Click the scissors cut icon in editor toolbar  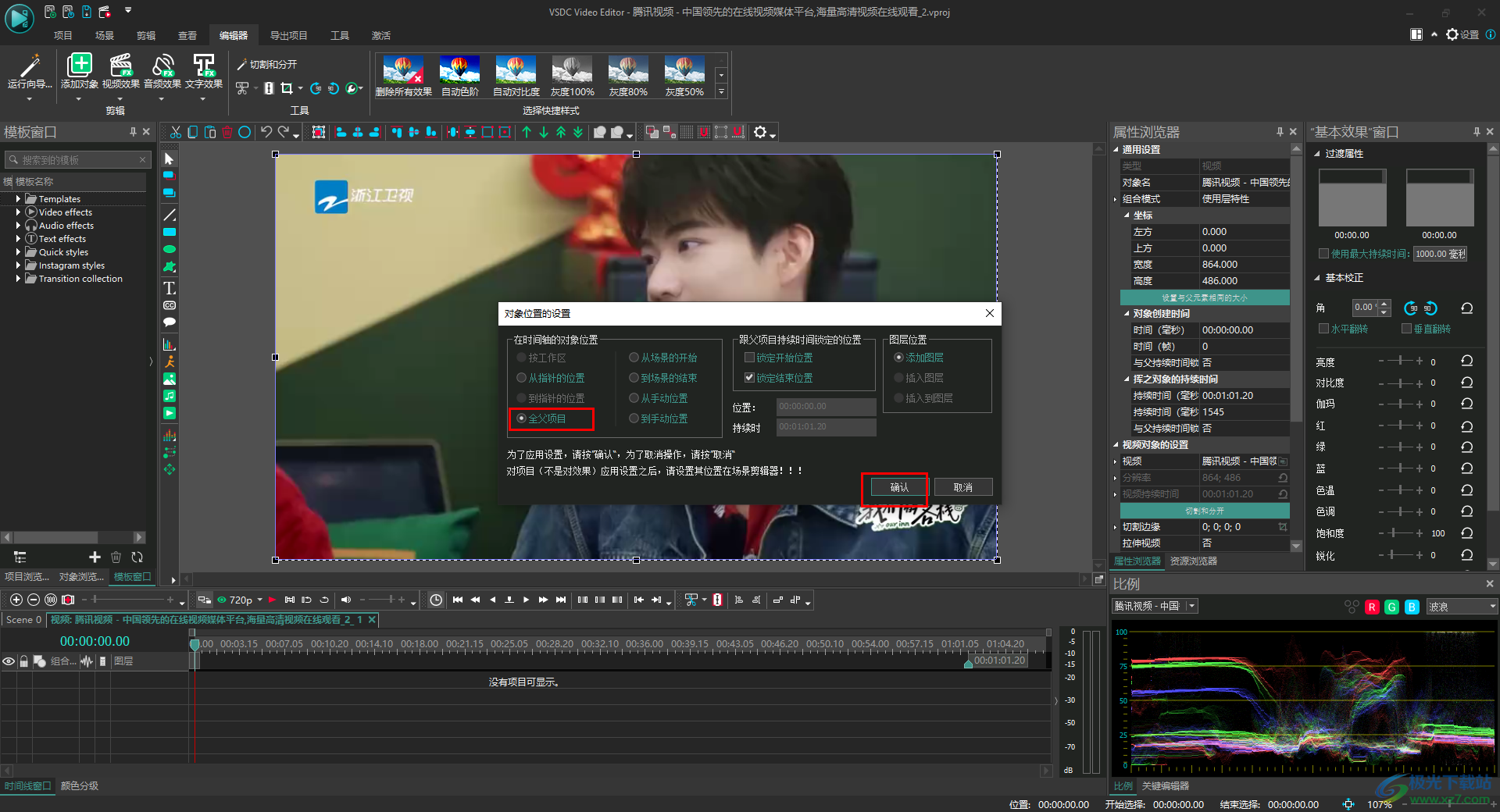(x=176, y=133)
